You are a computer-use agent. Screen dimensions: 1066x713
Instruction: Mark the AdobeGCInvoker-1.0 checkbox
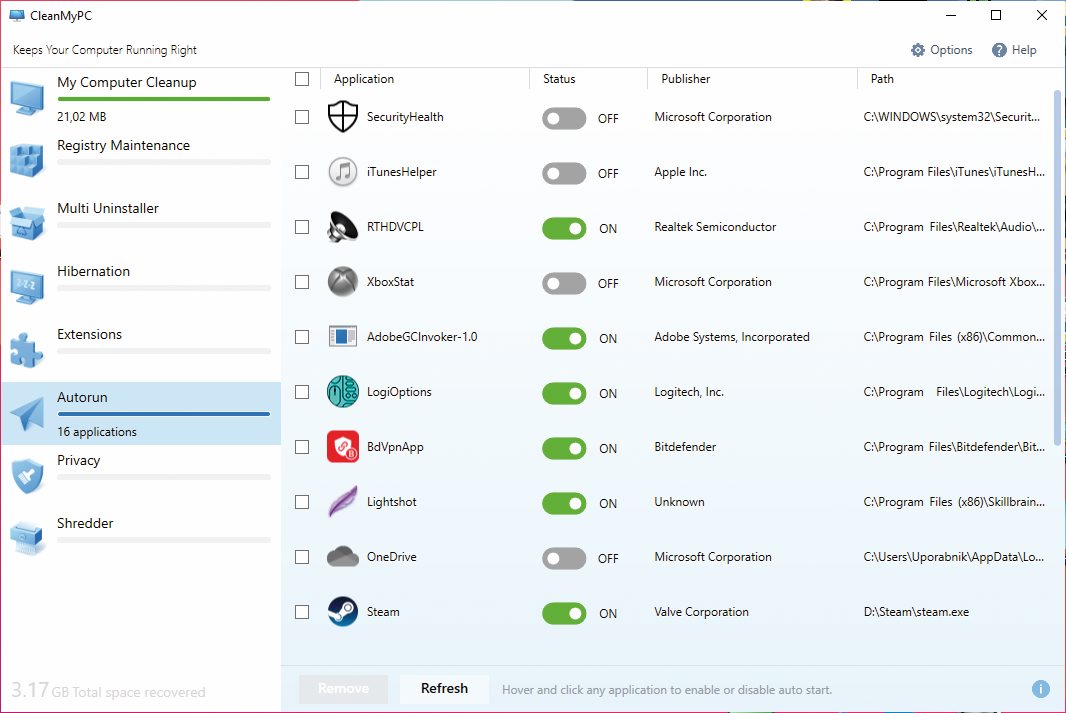coord(302,337)
